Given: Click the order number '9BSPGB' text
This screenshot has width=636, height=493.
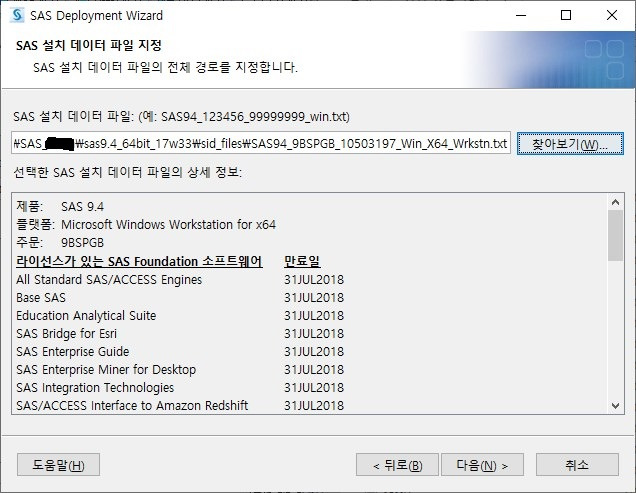Looking at the screenshot, I should [82, 243].
